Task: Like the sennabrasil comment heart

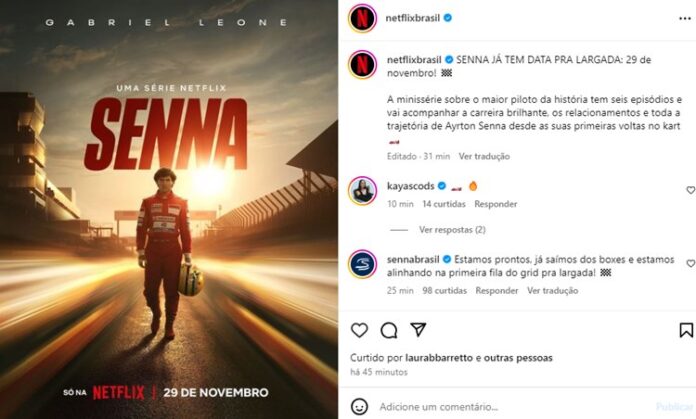Action: tap(691, 263)
